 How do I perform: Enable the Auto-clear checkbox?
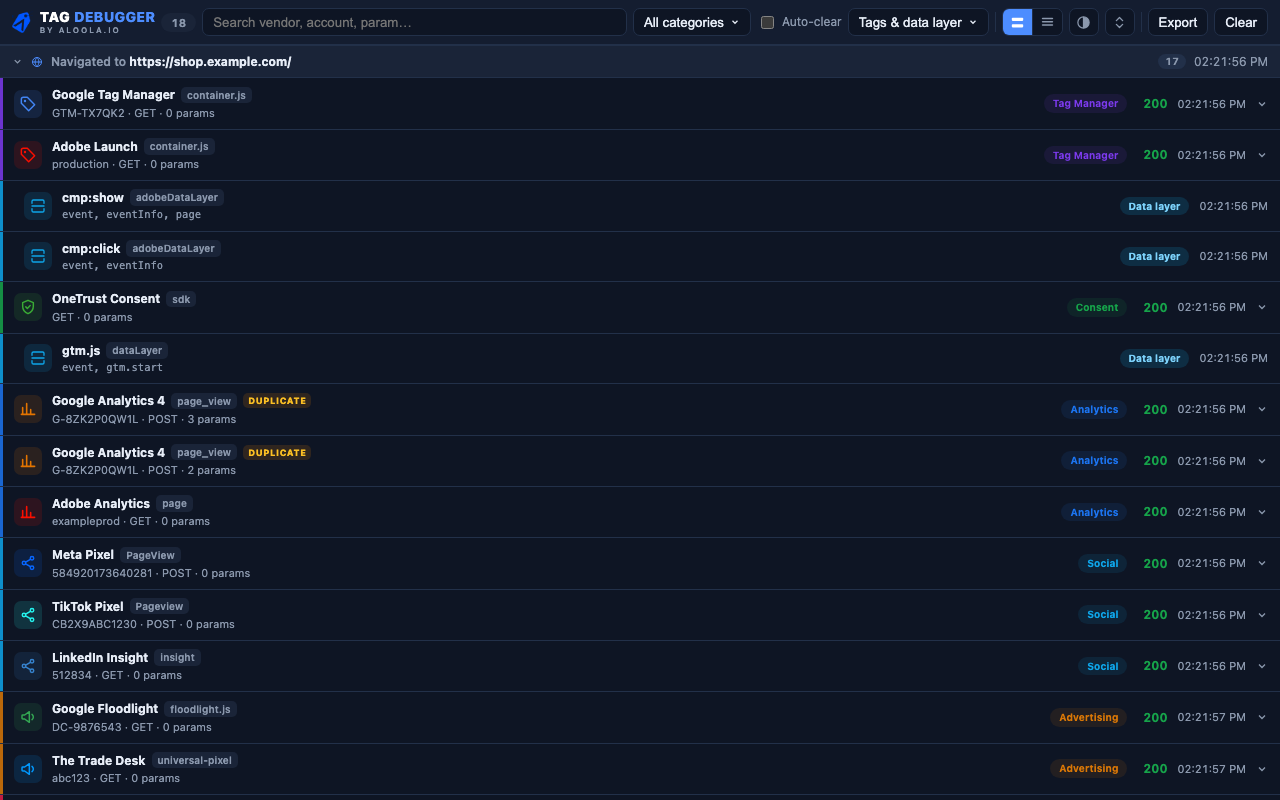coord(768,22)
